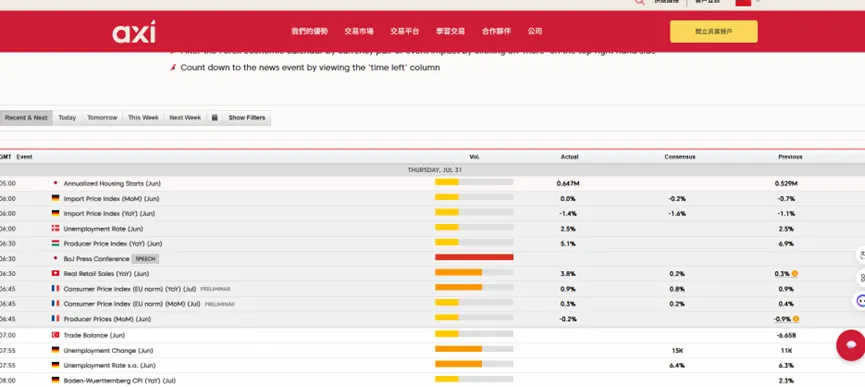Open 交易市場 navigation menu
Viewport: 865px width, 387px height.
[x=359, y=31]
